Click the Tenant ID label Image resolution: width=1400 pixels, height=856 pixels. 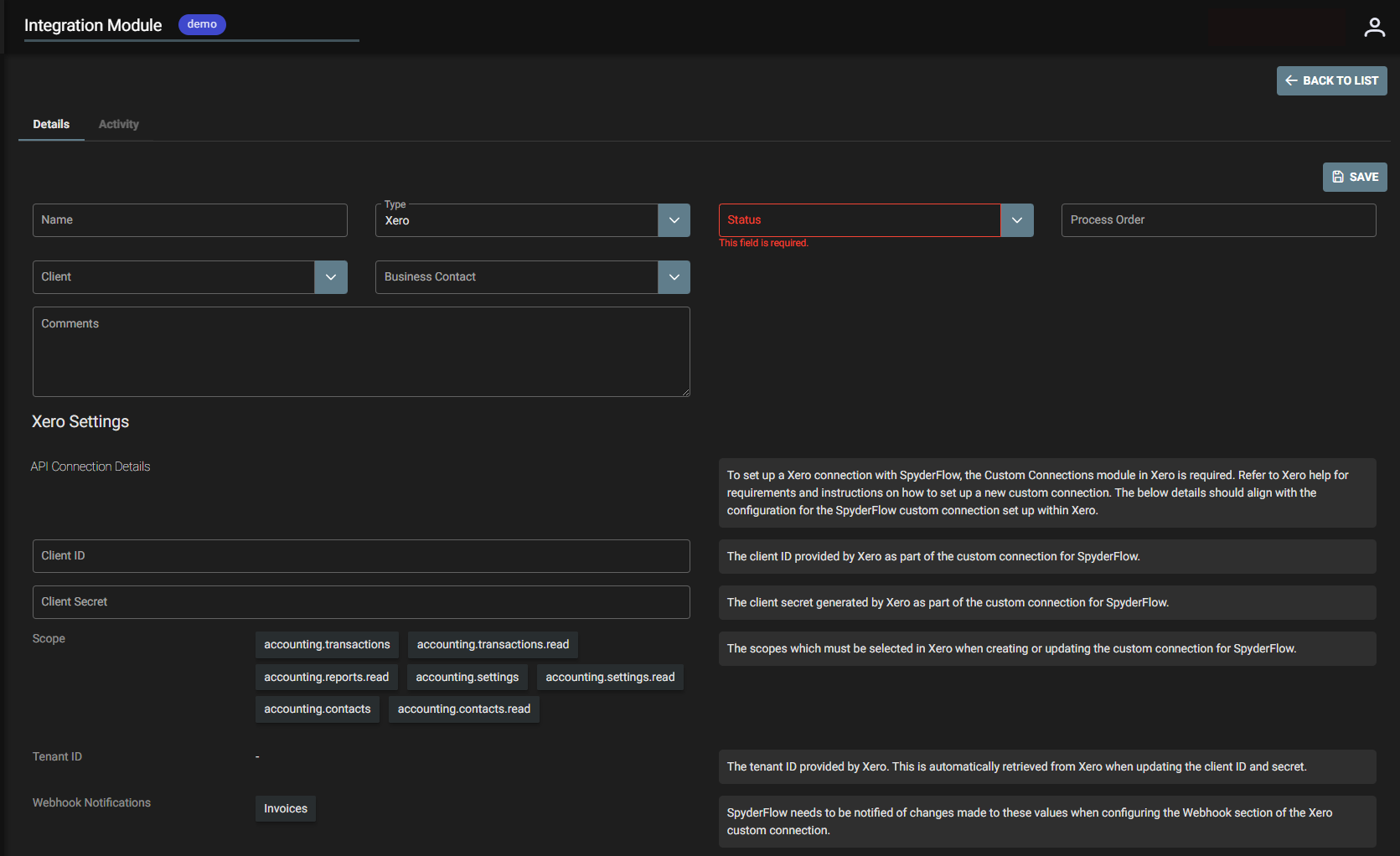[57, 757]
